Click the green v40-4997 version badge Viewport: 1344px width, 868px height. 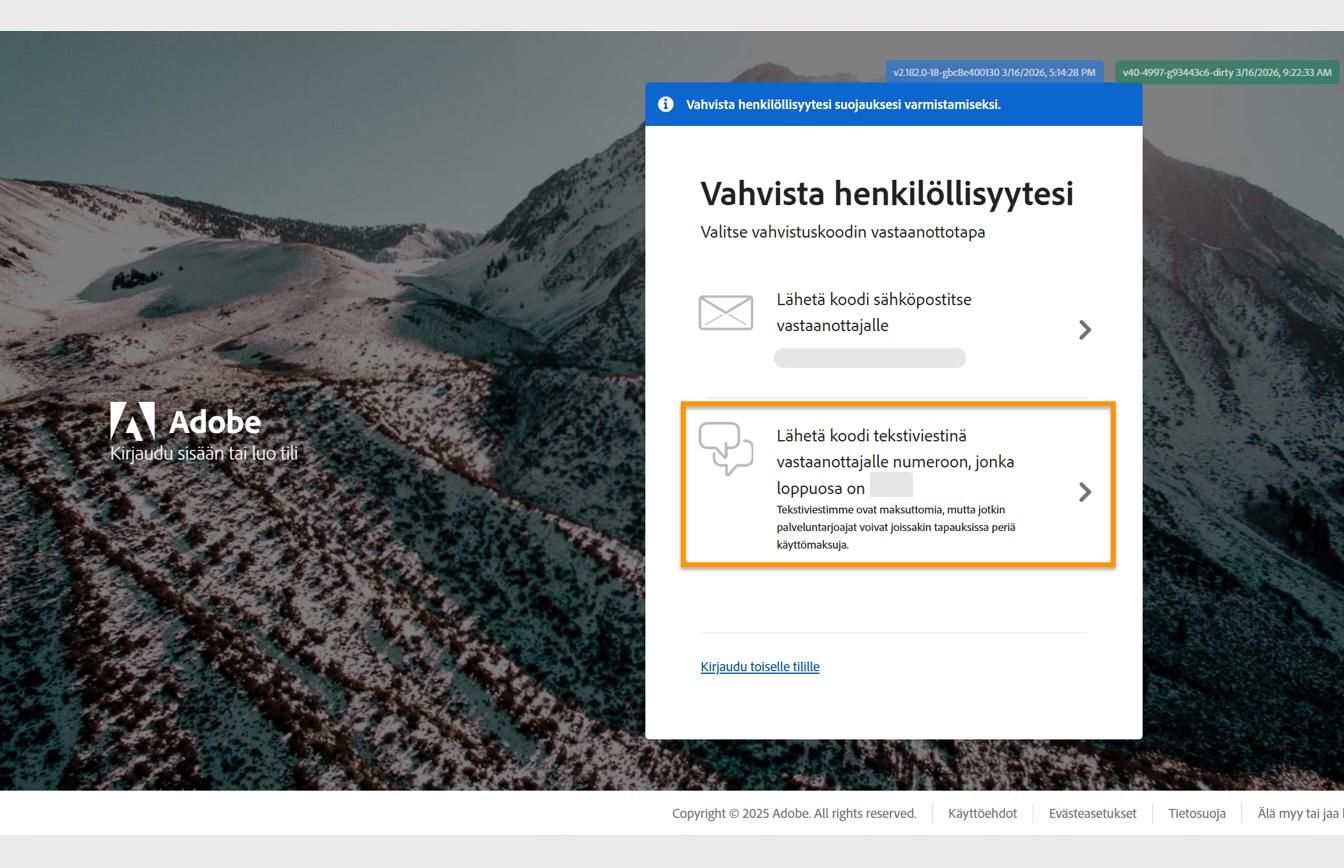(x=1225, y=73)
